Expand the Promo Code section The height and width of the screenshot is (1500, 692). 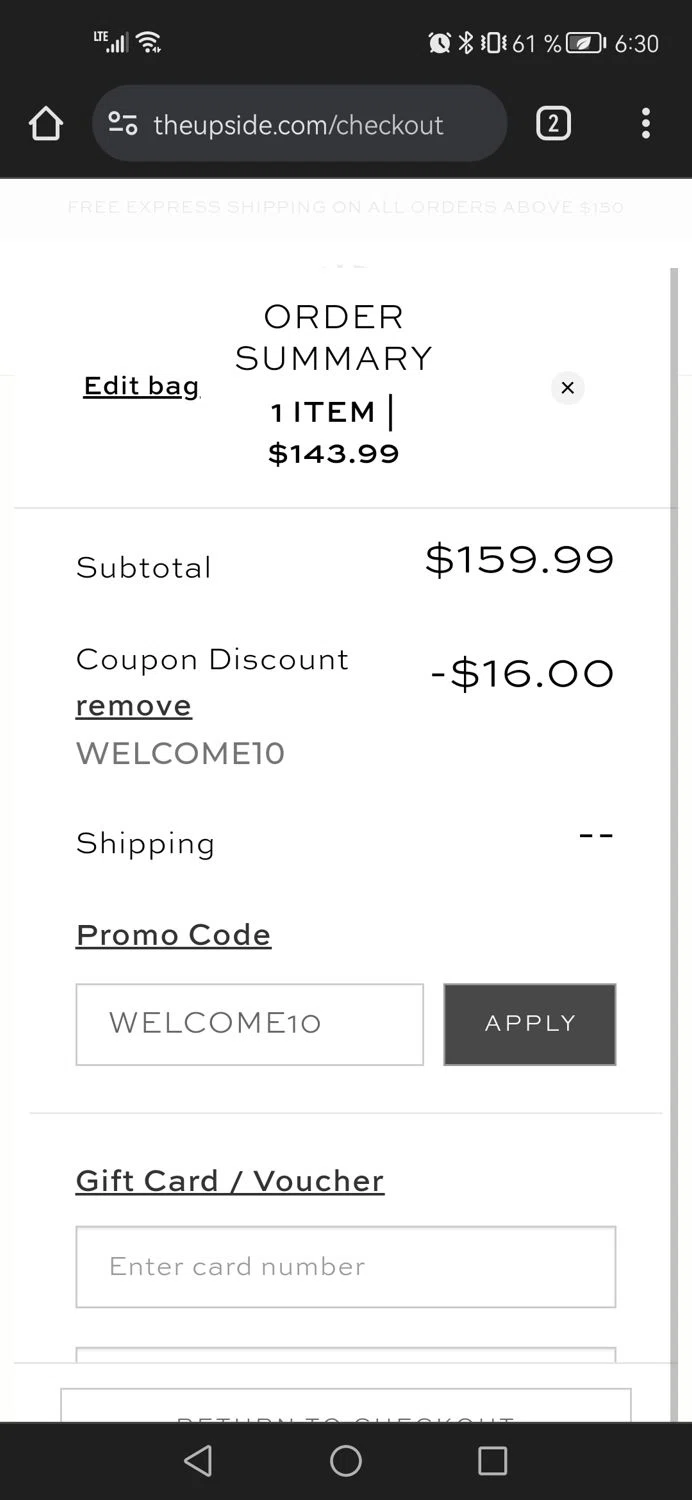pyautogui.click(x=173, y=935)
